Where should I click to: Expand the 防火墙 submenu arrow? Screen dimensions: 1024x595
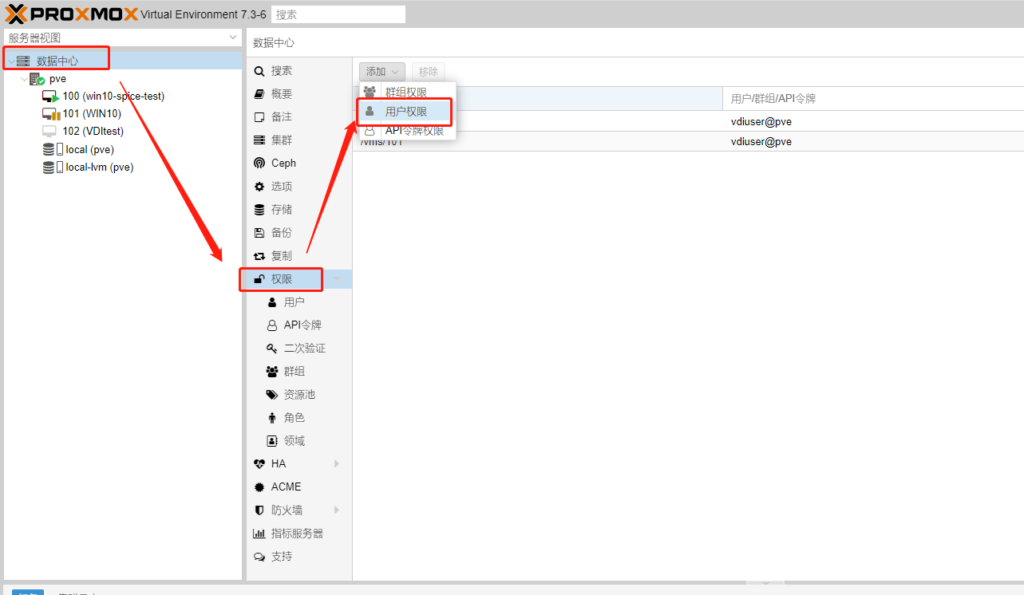[x=336, y=510]
